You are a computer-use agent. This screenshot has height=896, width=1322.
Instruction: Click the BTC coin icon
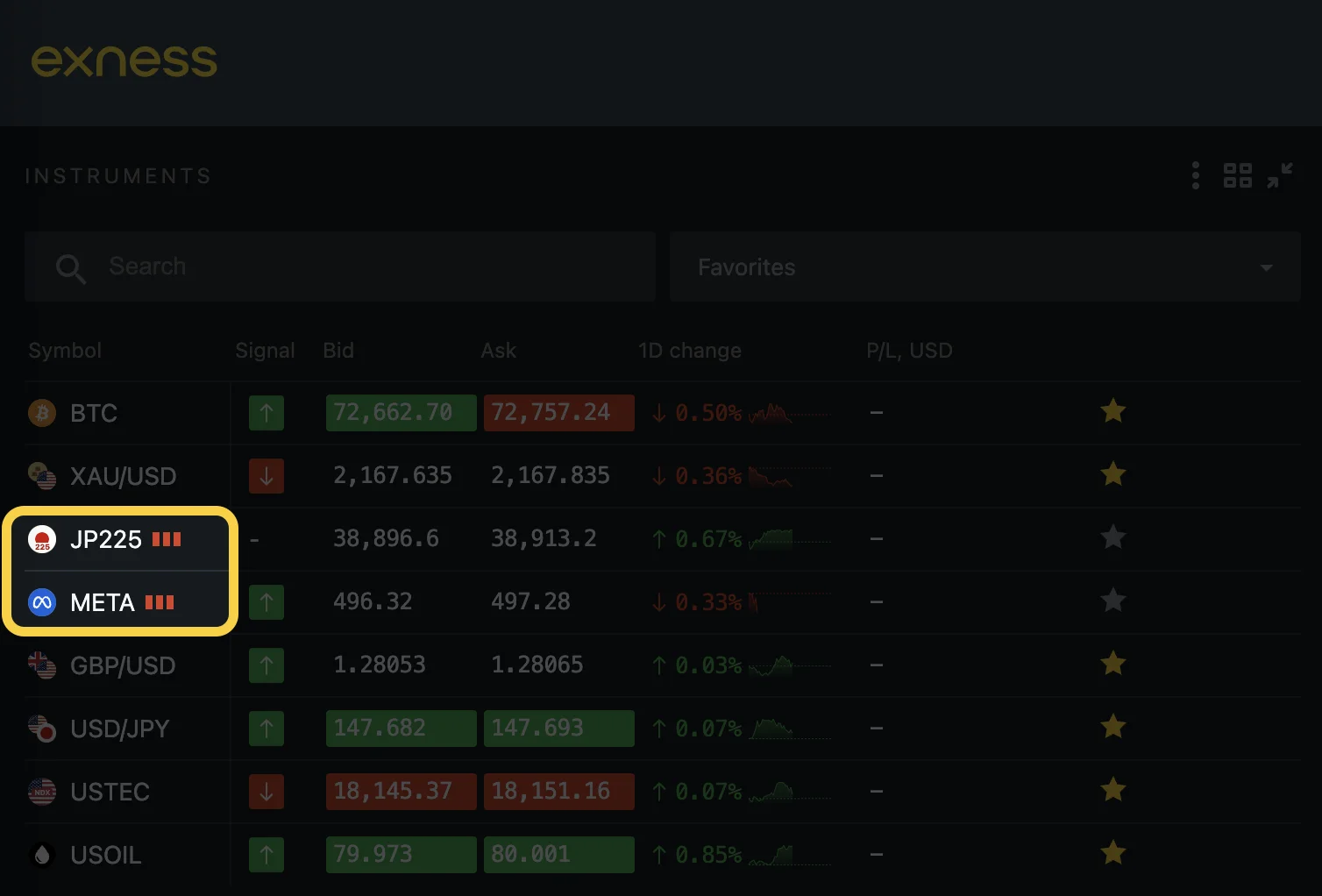(x=42, y=412)
